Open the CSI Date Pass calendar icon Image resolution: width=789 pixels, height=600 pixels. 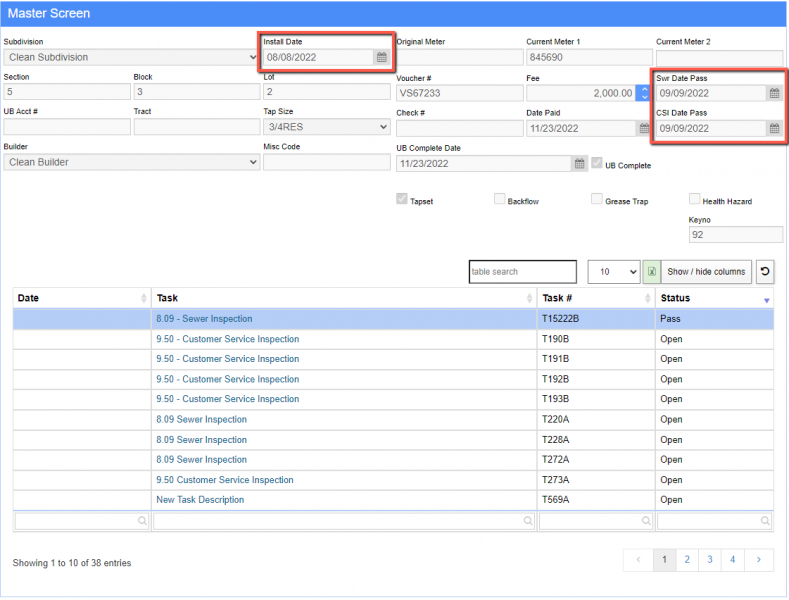point(773,128)
